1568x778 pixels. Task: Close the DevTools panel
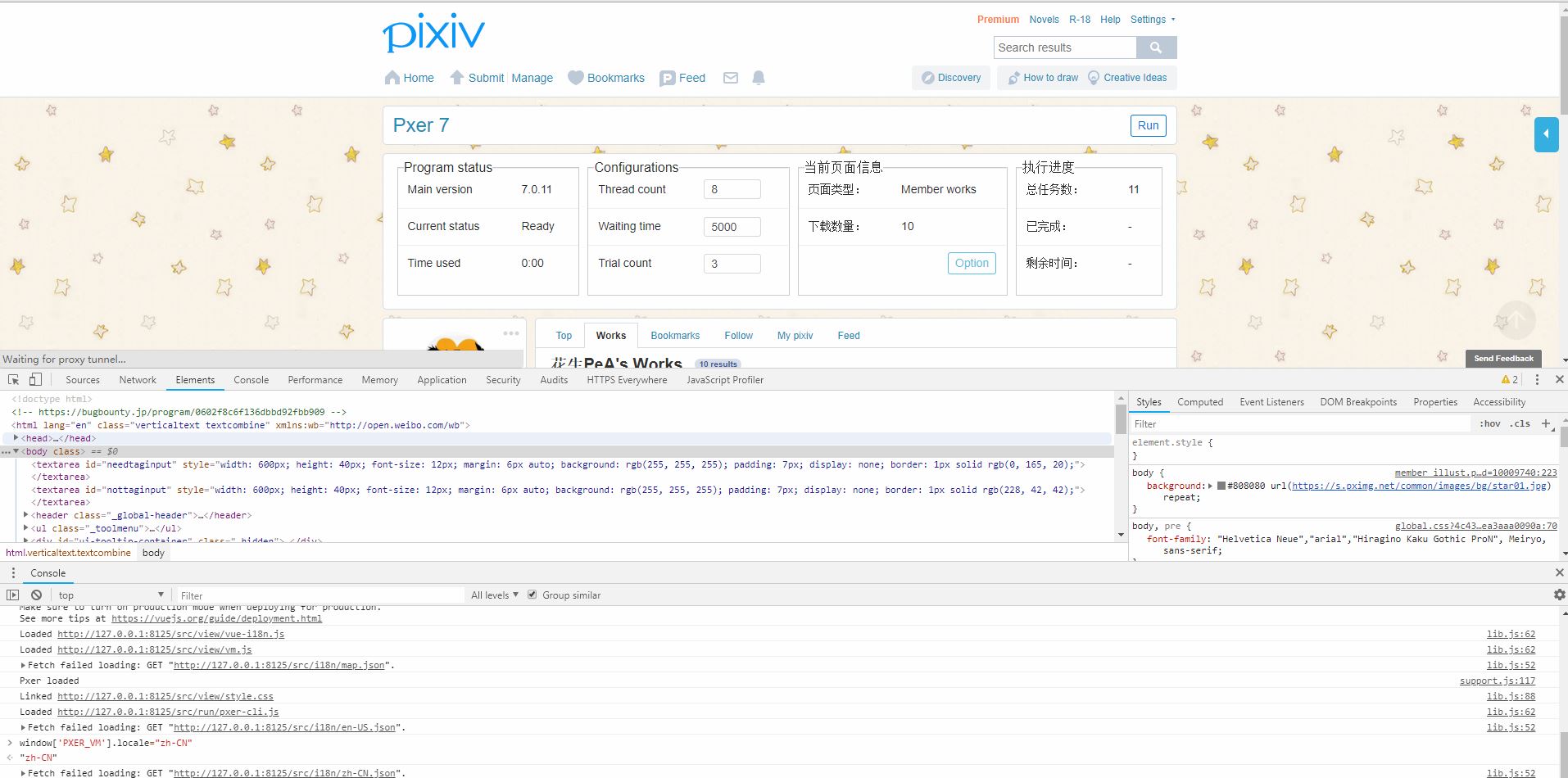[x=1559, y=379]
